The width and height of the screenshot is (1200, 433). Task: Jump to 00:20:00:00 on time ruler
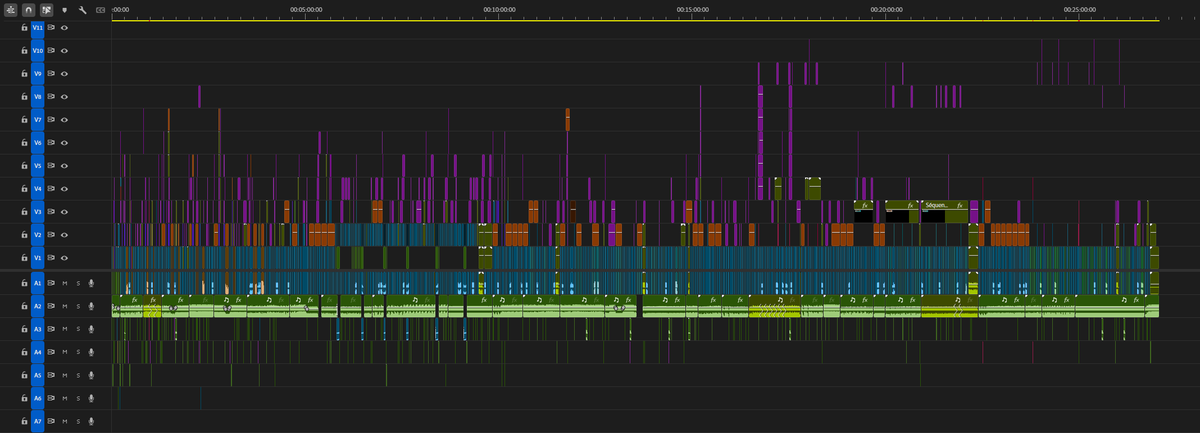click(x=886, y=9)
